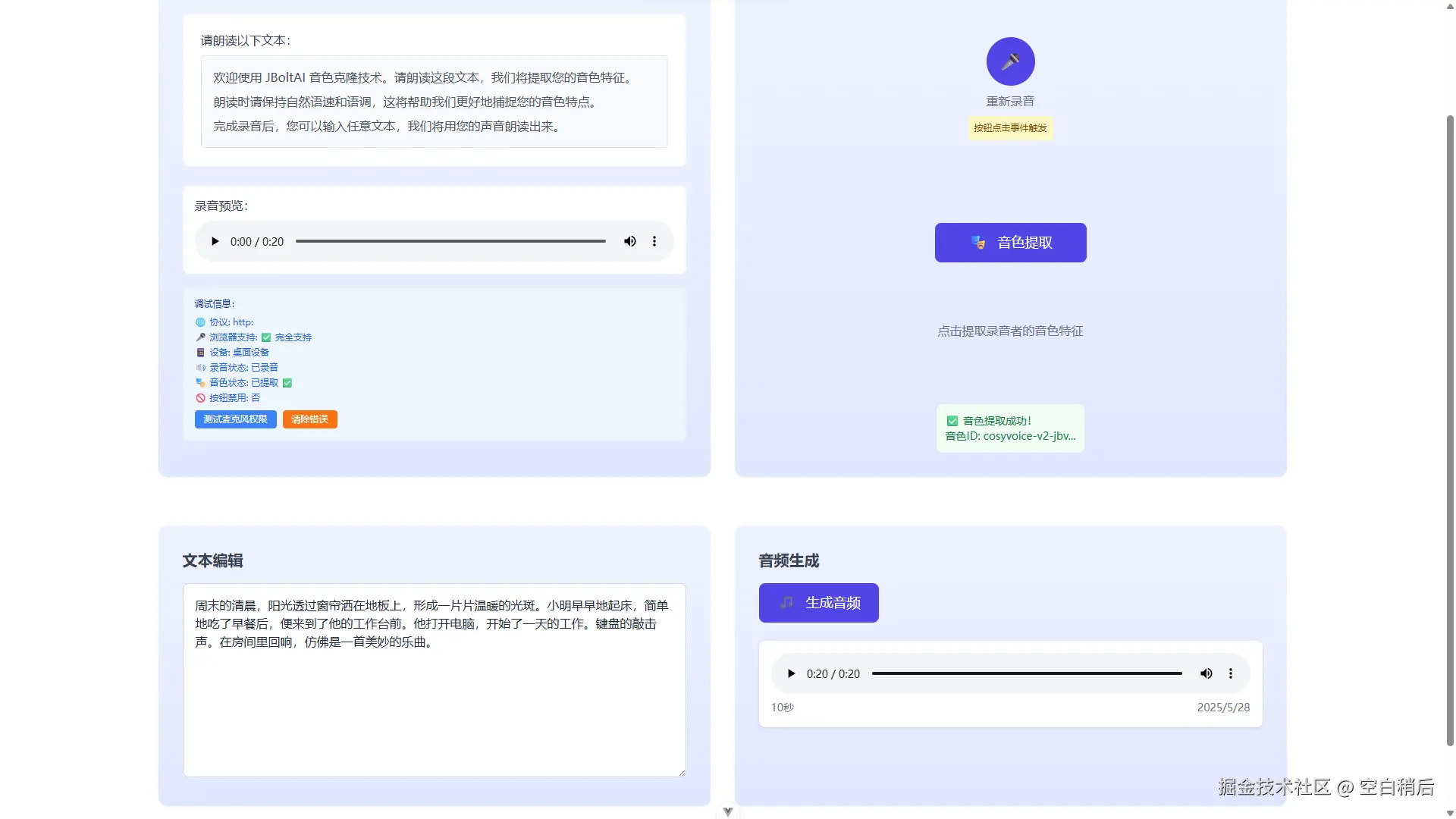Play the generated audio clip

pyautogui.click(x=791, y=673)
